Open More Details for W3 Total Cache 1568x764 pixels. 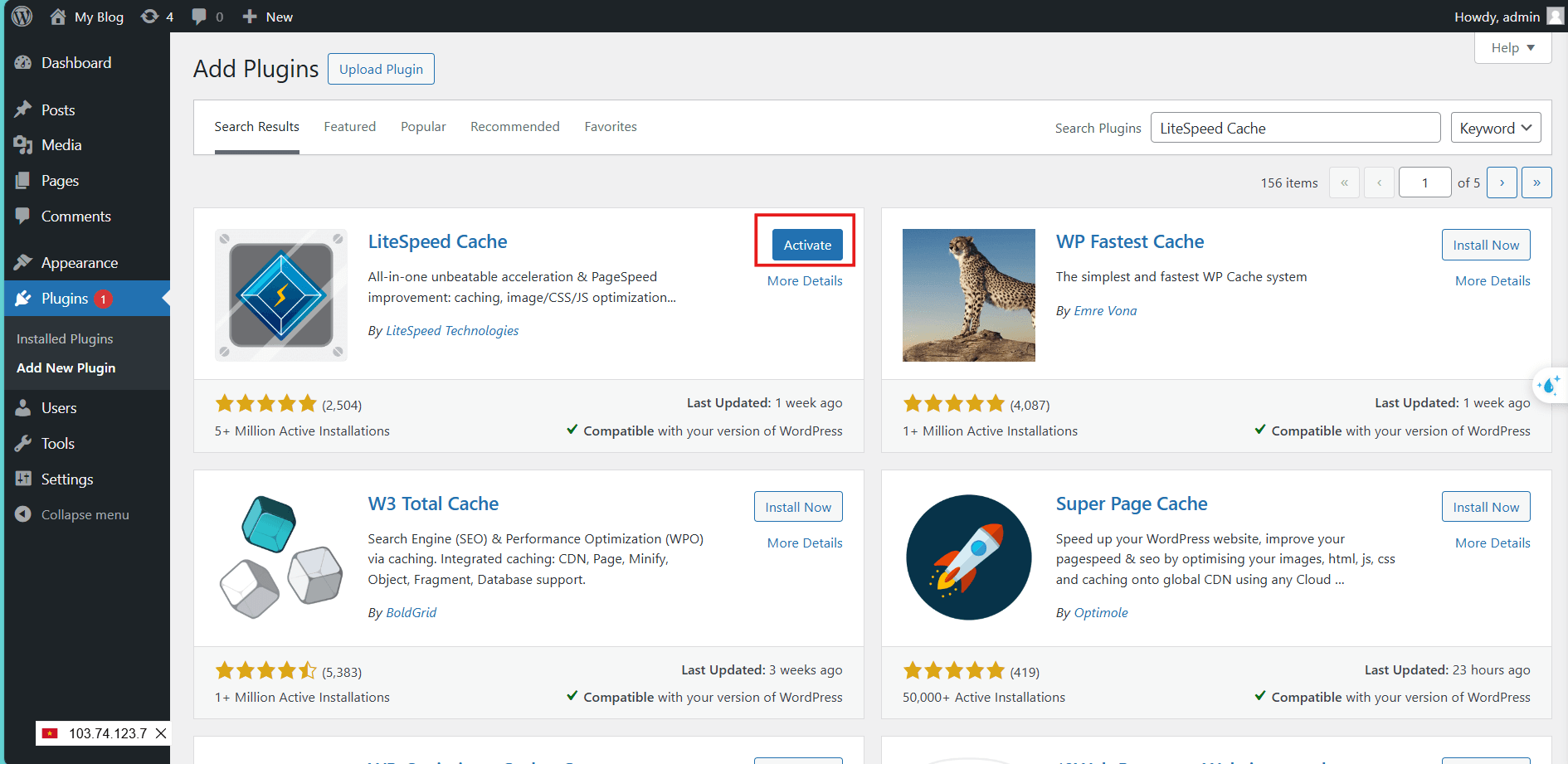tap(805, 543)
